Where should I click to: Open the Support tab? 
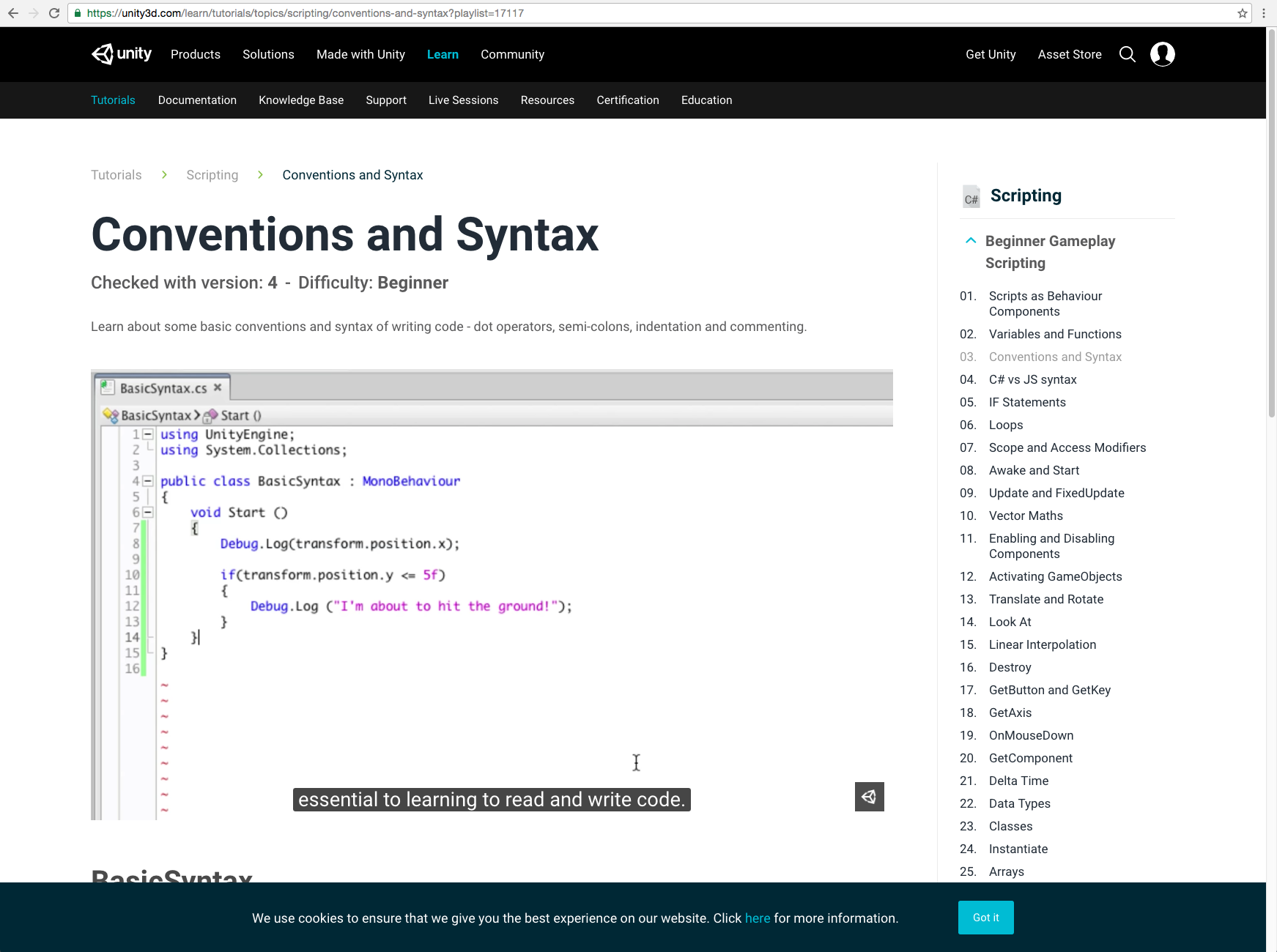386,100
